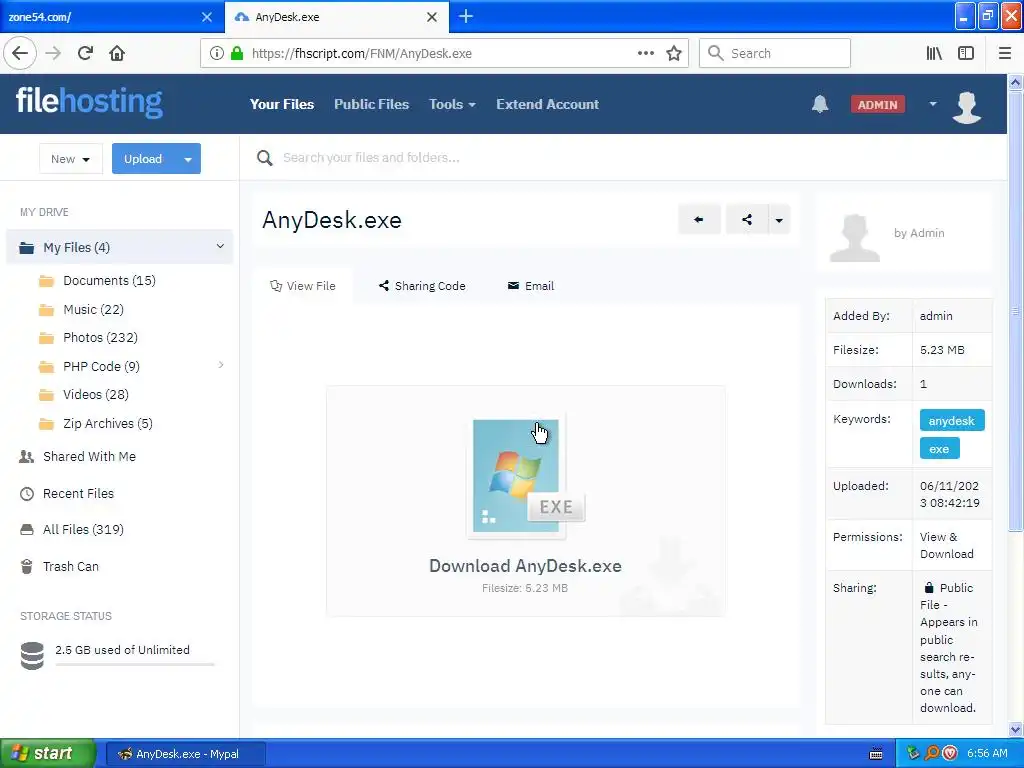Click the 'by Admin' uploader text
The image size is (1024, 768).
[919, 232]
